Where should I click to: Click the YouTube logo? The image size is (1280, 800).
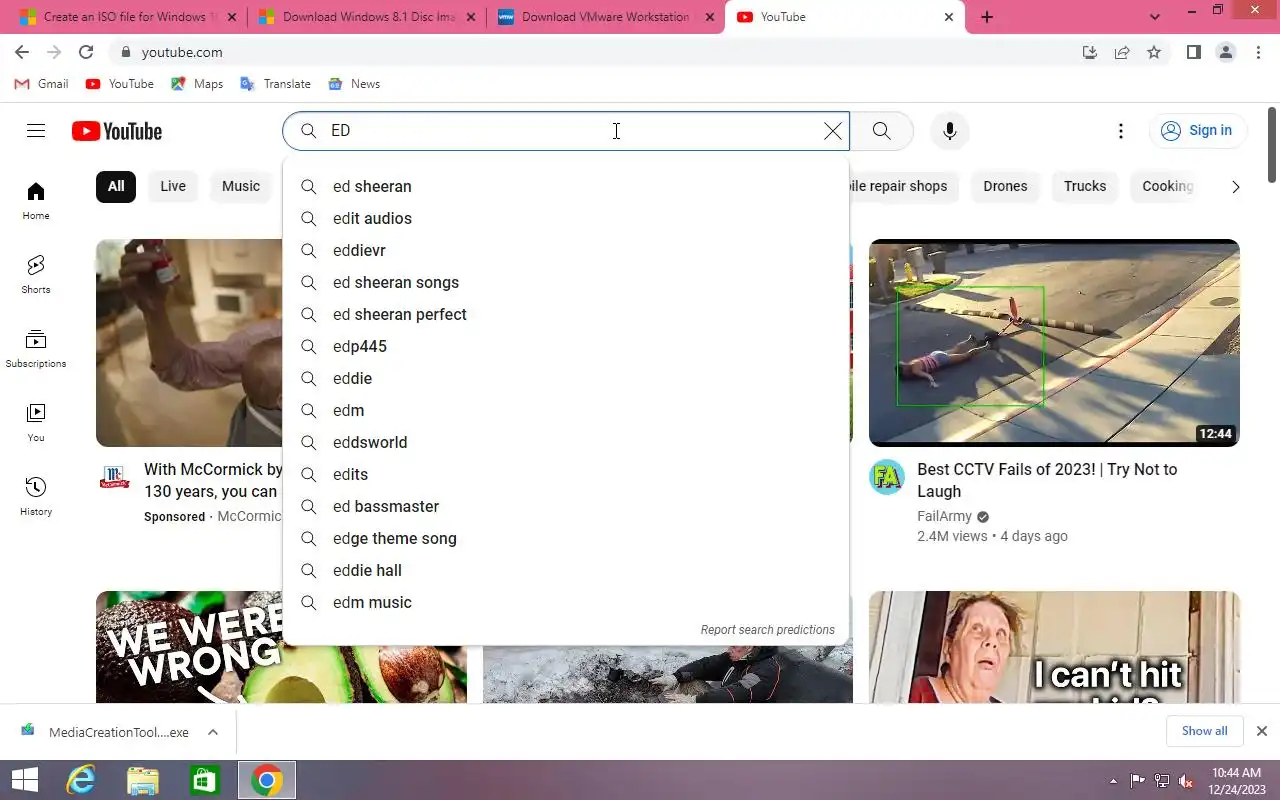(117, 131)
